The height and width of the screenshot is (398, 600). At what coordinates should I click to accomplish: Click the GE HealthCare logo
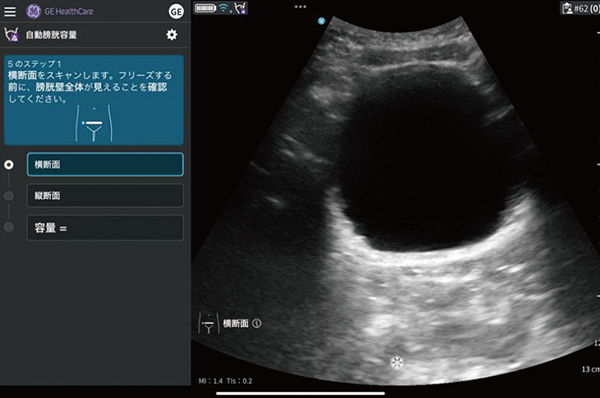[60, 11]
